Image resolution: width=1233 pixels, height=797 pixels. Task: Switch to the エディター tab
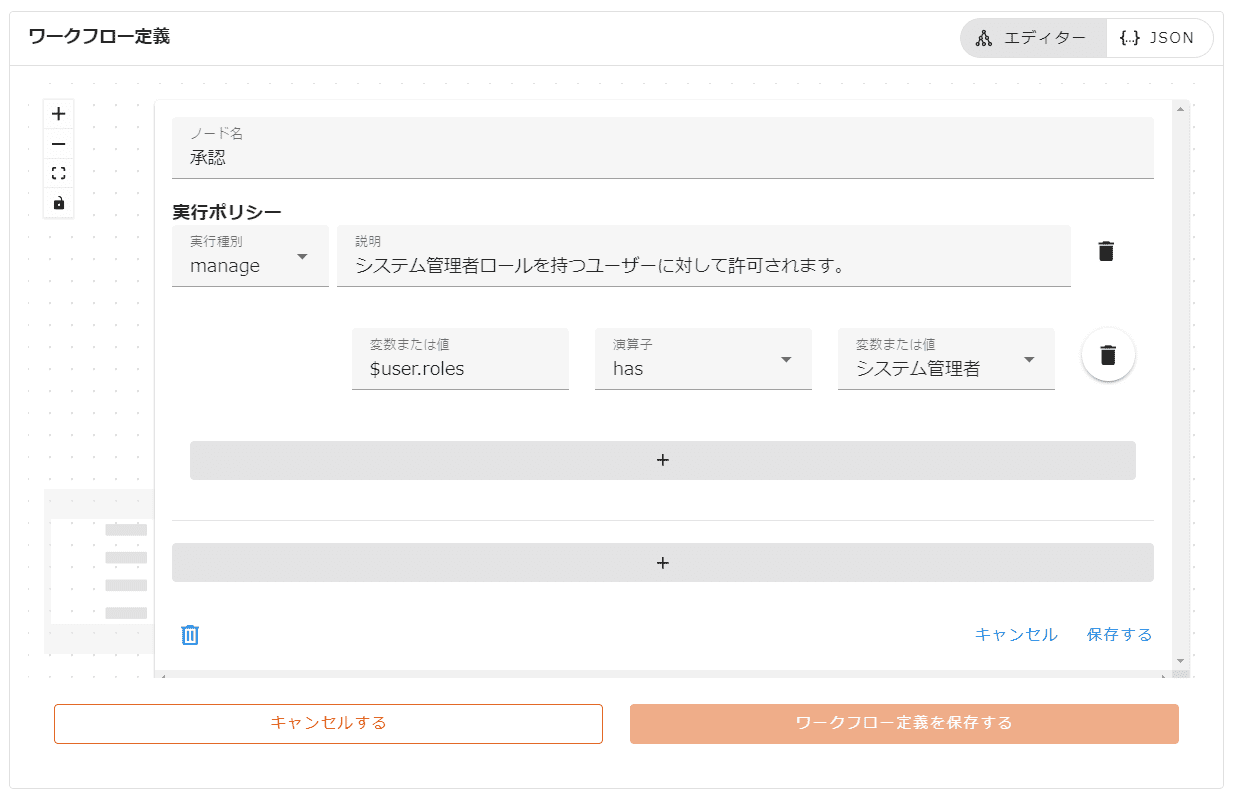pos(1033,38)
